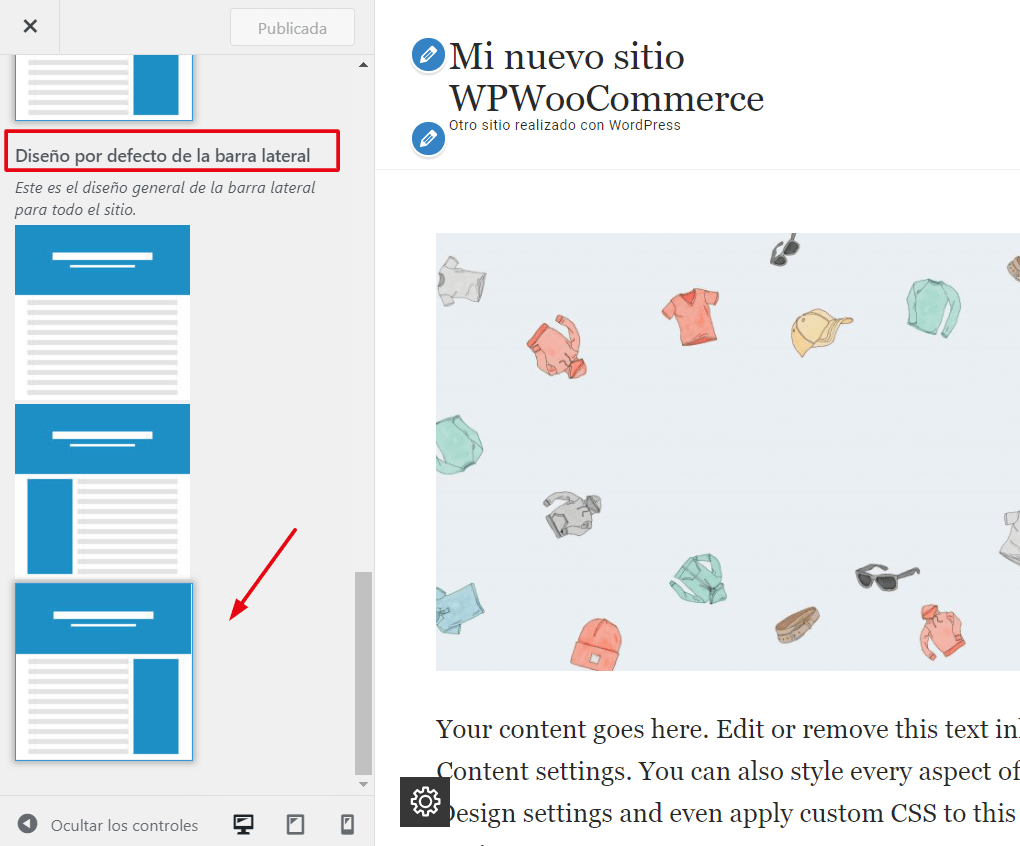Collapse the controls with the round arrow icon
The width and height of the screenshot is (1020, 846).
[x=27, y=824]
